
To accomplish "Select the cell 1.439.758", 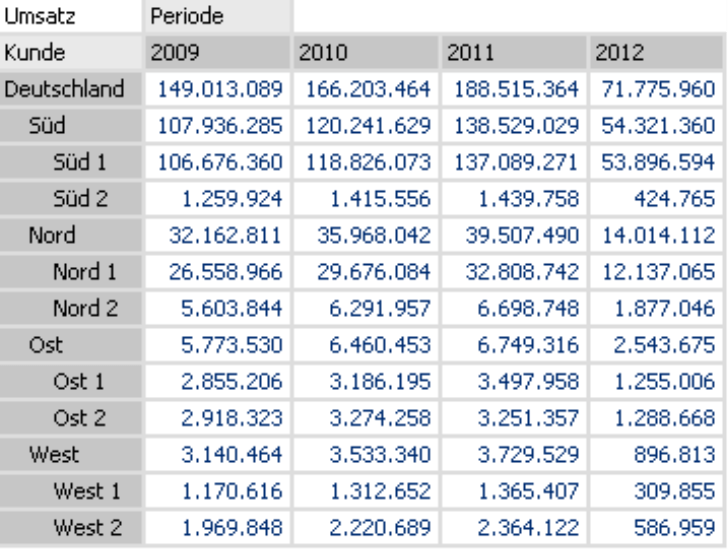I will [514, 199].
